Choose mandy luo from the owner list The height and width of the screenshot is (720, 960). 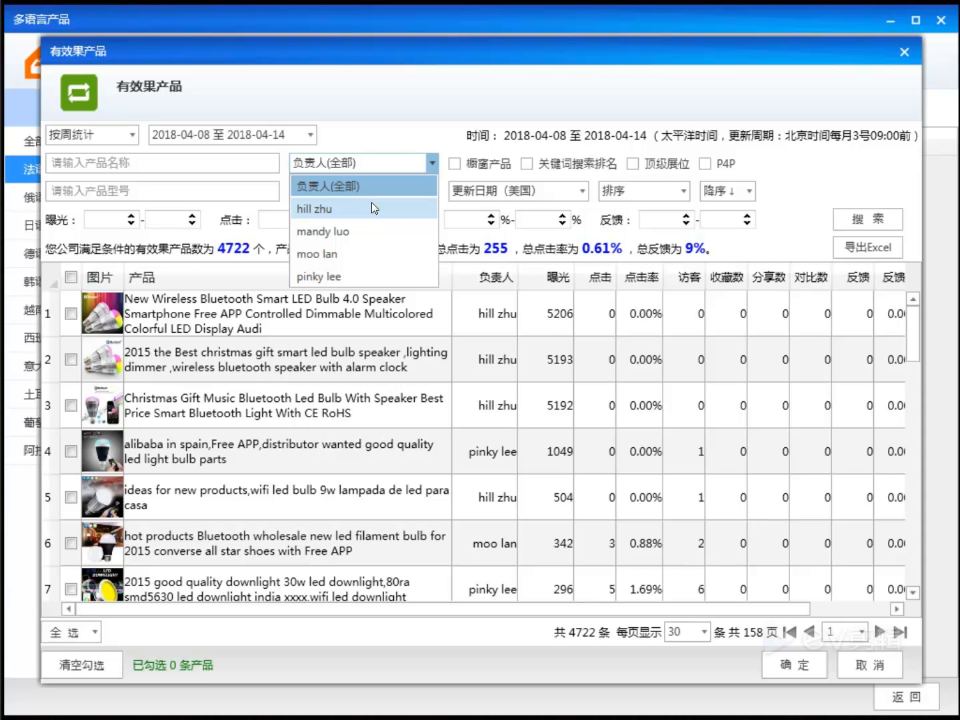pyautogui.click(x=364, y=231)
